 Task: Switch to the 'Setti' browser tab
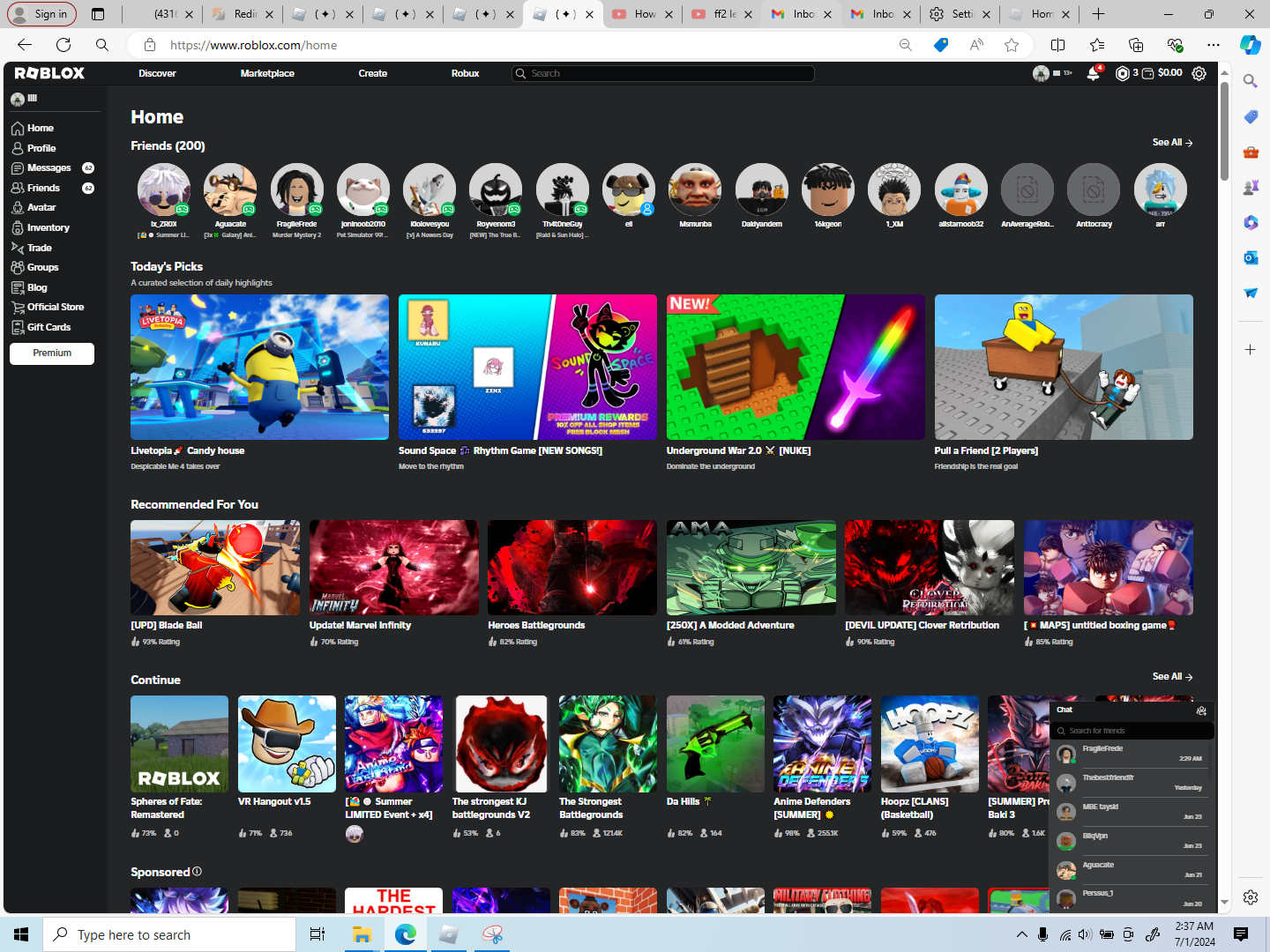(960, 14)
